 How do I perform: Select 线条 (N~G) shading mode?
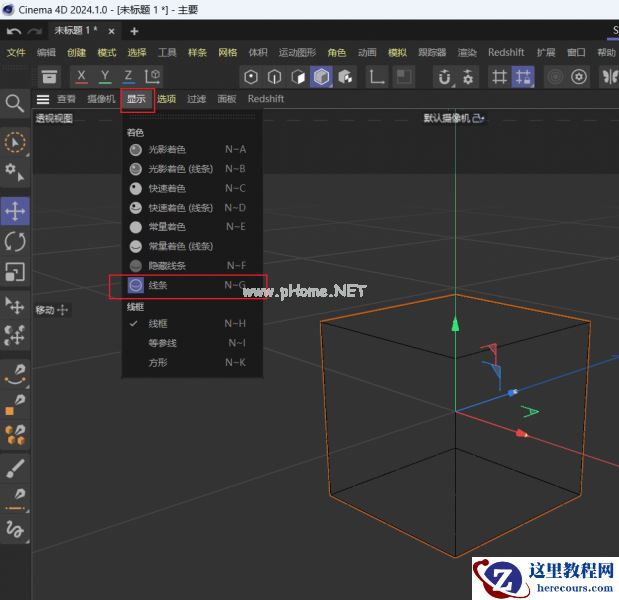click(x=158, y=286)
